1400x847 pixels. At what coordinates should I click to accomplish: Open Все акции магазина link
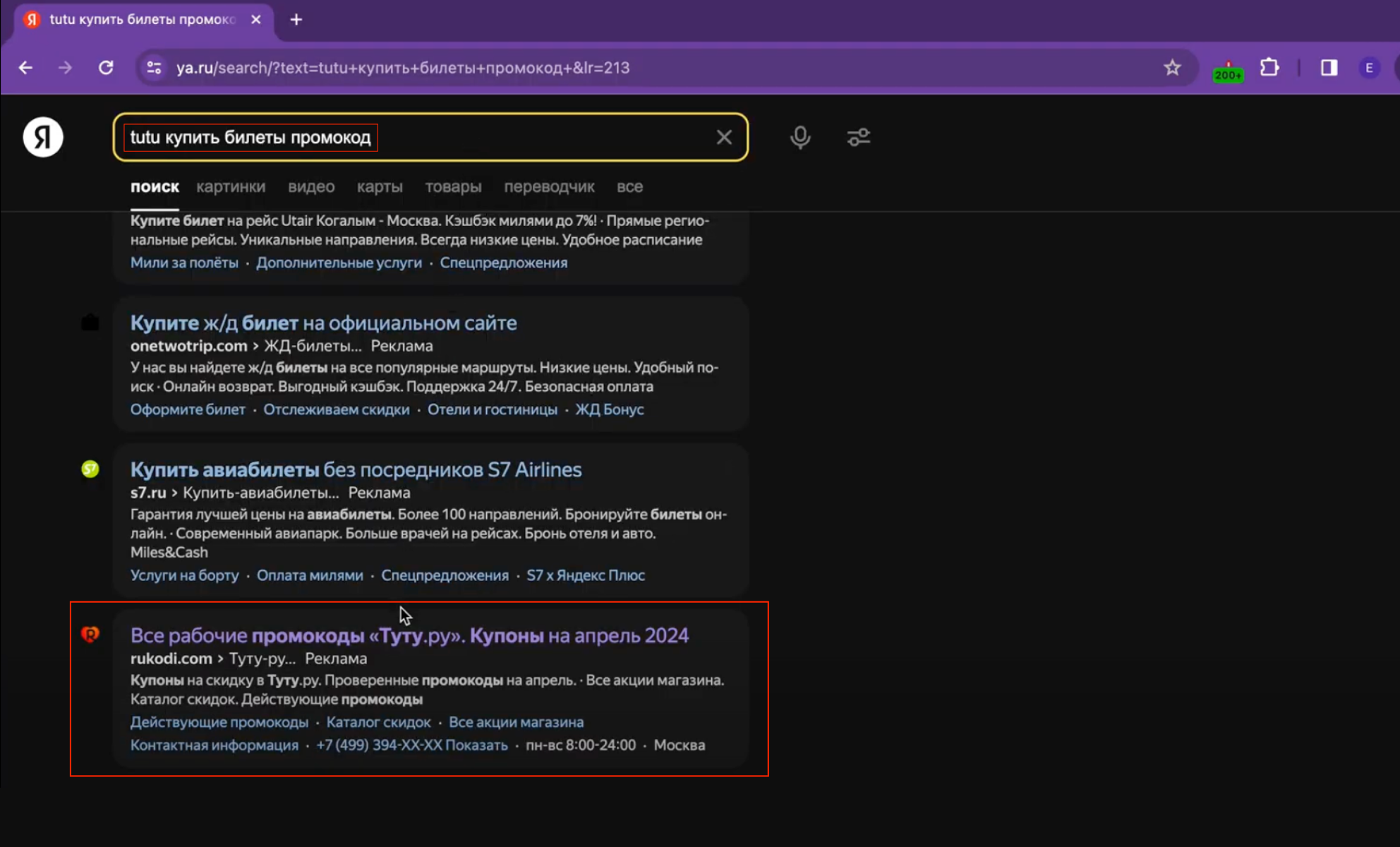tap(516, 722)
